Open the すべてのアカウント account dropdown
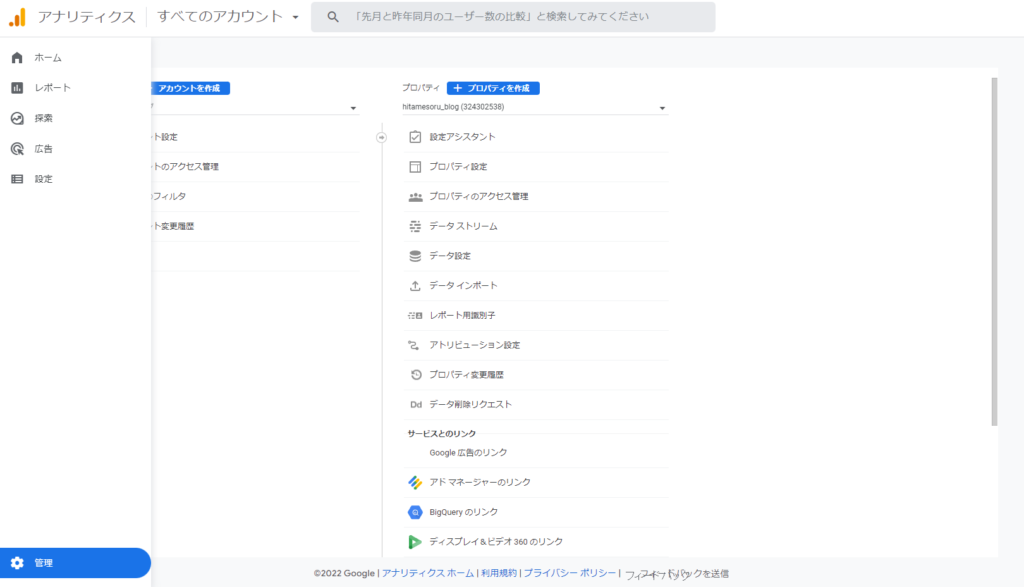The height and width of the screenshot is (587, 1024). point(228,17)
